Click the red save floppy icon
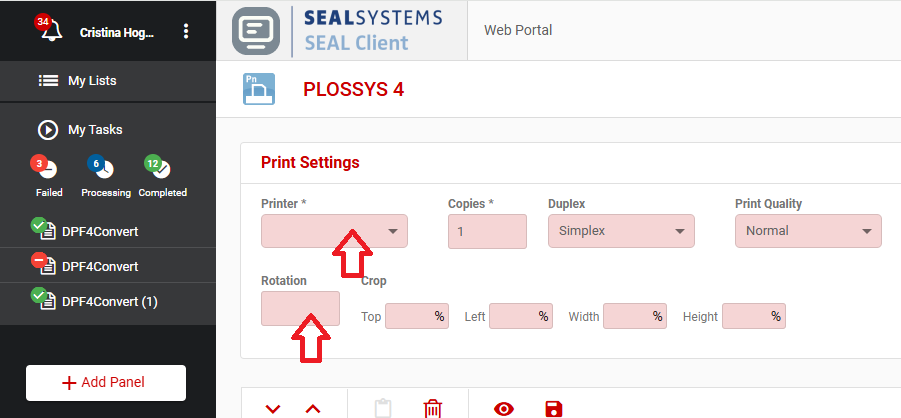901x418 pixels. (553, 408)
